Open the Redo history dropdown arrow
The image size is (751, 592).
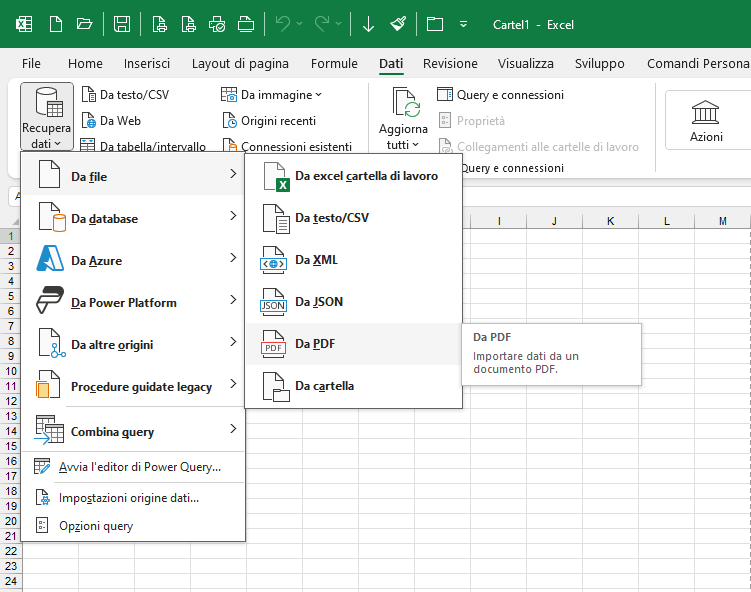click(x=338, y=24)
